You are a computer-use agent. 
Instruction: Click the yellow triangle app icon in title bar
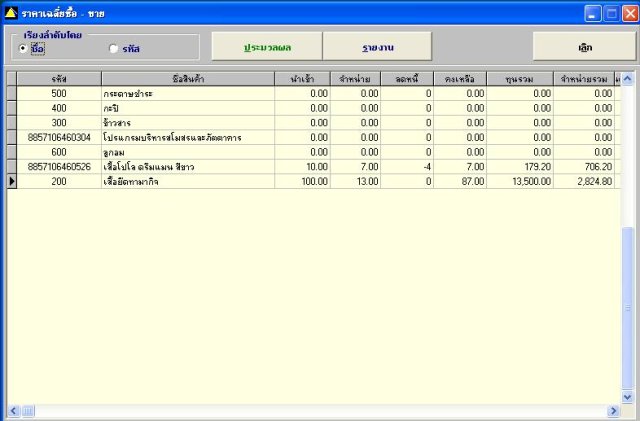coord(11,13)
